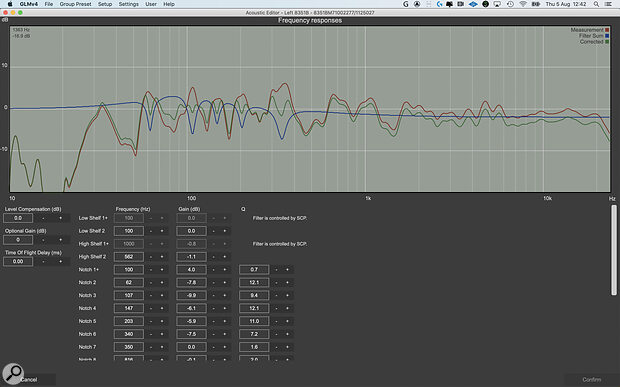The width and height of the screenshot is (620, 387).
Task: Increase Notch 5 Q with plus button
Action: [287, 321]
